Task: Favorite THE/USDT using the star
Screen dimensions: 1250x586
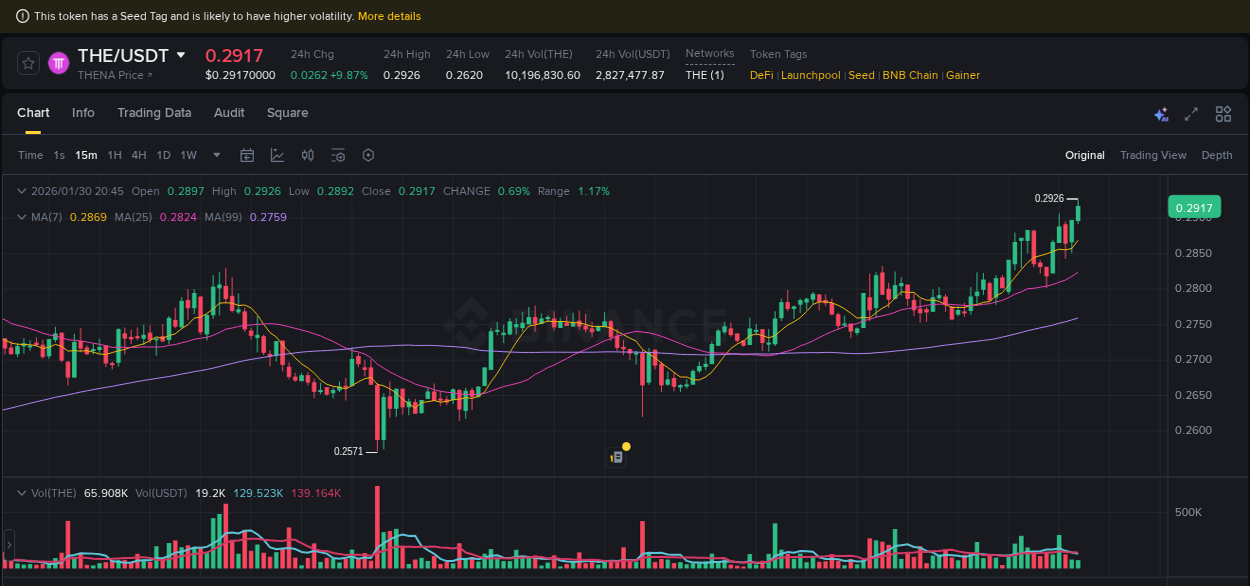Action: pyautogui.click(x=27, y=62)
